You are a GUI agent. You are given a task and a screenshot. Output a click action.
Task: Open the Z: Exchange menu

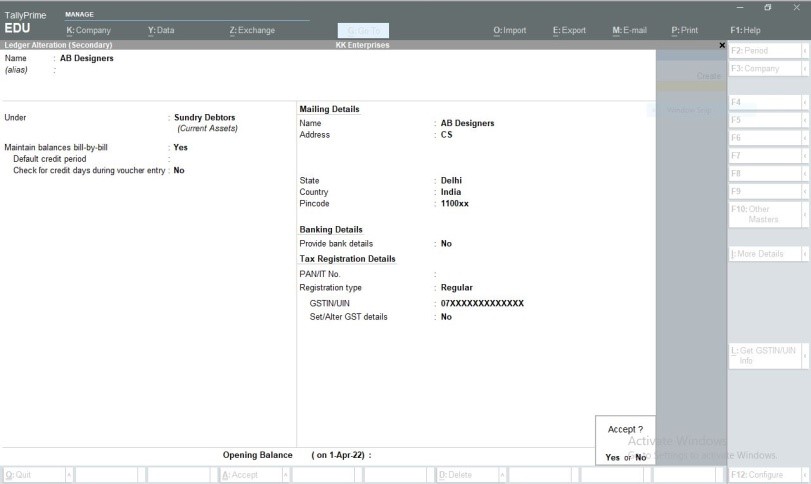coord(252,31)
